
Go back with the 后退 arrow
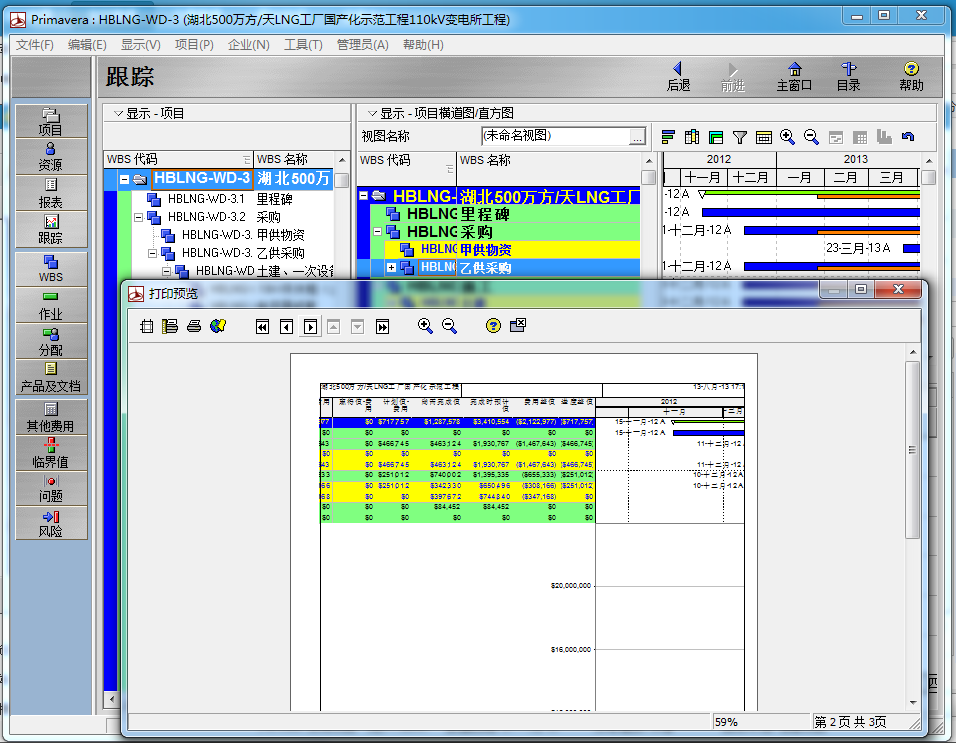(x=678, y=77)
